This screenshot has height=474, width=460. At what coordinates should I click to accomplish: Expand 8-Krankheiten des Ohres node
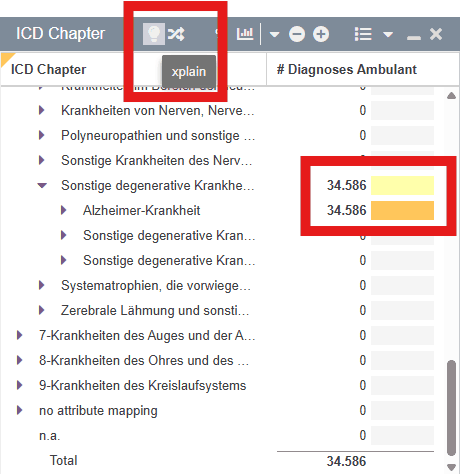(x=19, y=360)
